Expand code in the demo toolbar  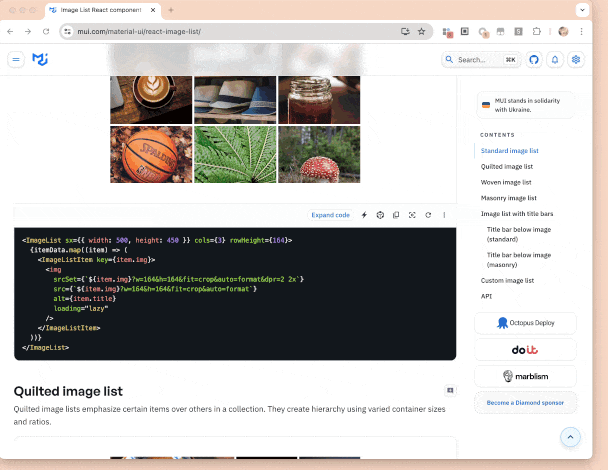330,215
